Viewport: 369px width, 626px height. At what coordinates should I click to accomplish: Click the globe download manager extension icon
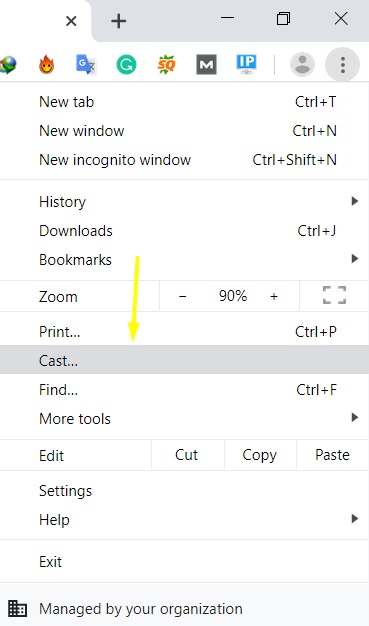(x=8, y=65)
